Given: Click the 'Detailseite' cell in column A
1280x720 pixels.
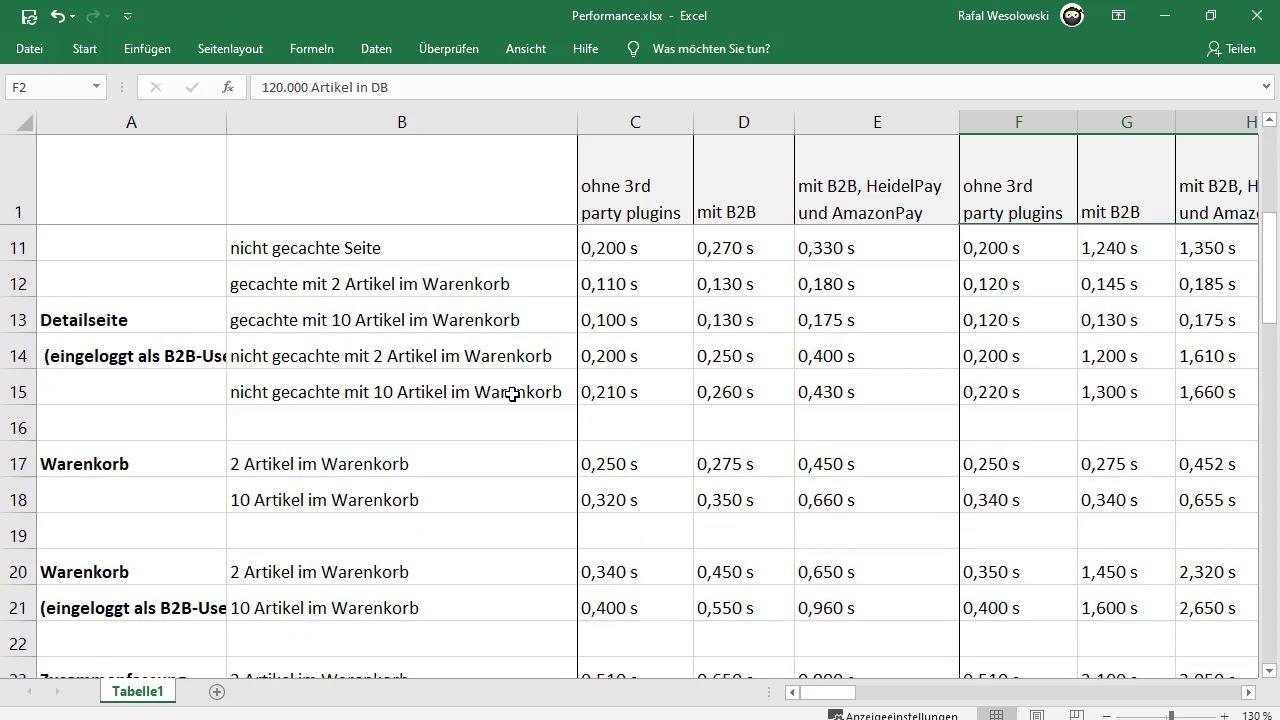Looking at the screenshot, I should point(131,320).
